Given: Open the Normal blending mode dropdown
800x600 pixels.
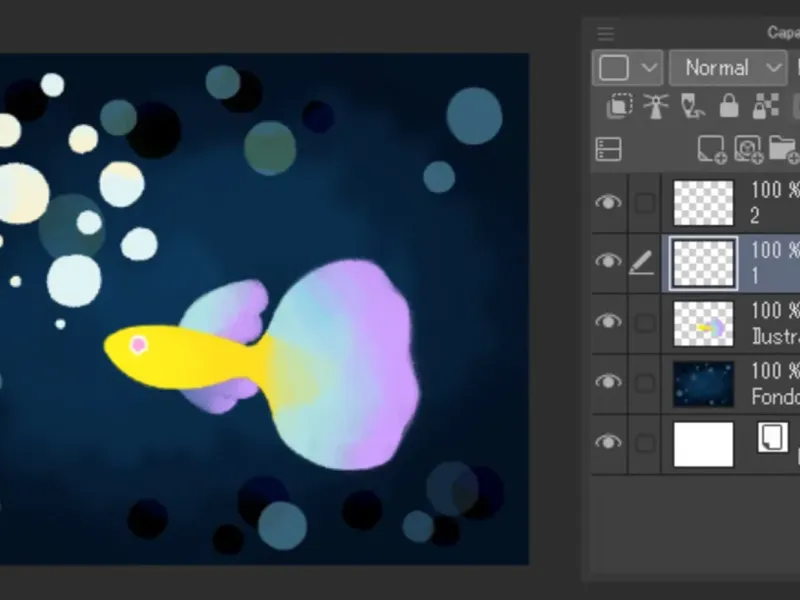Looking at the screenshot, I should click(x=728, y=67).
